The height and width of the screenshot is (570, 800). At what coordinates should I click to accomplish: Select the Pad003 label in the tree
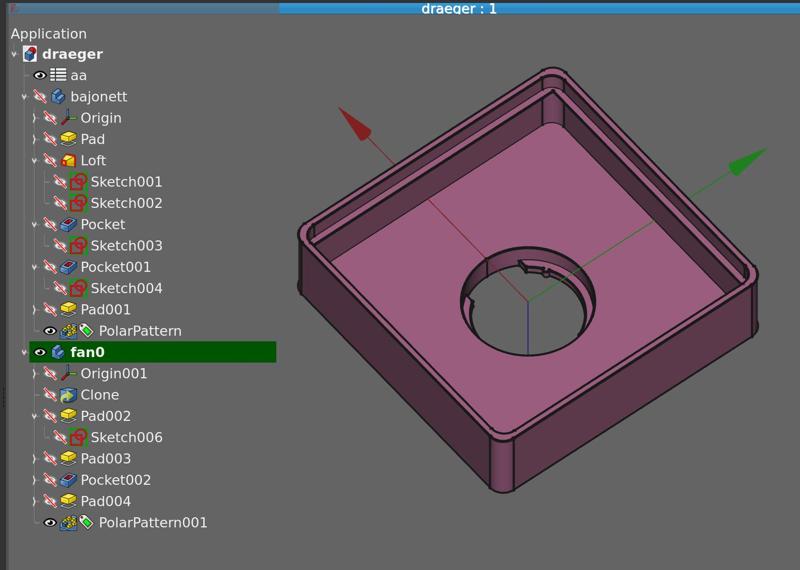point(106,458)
